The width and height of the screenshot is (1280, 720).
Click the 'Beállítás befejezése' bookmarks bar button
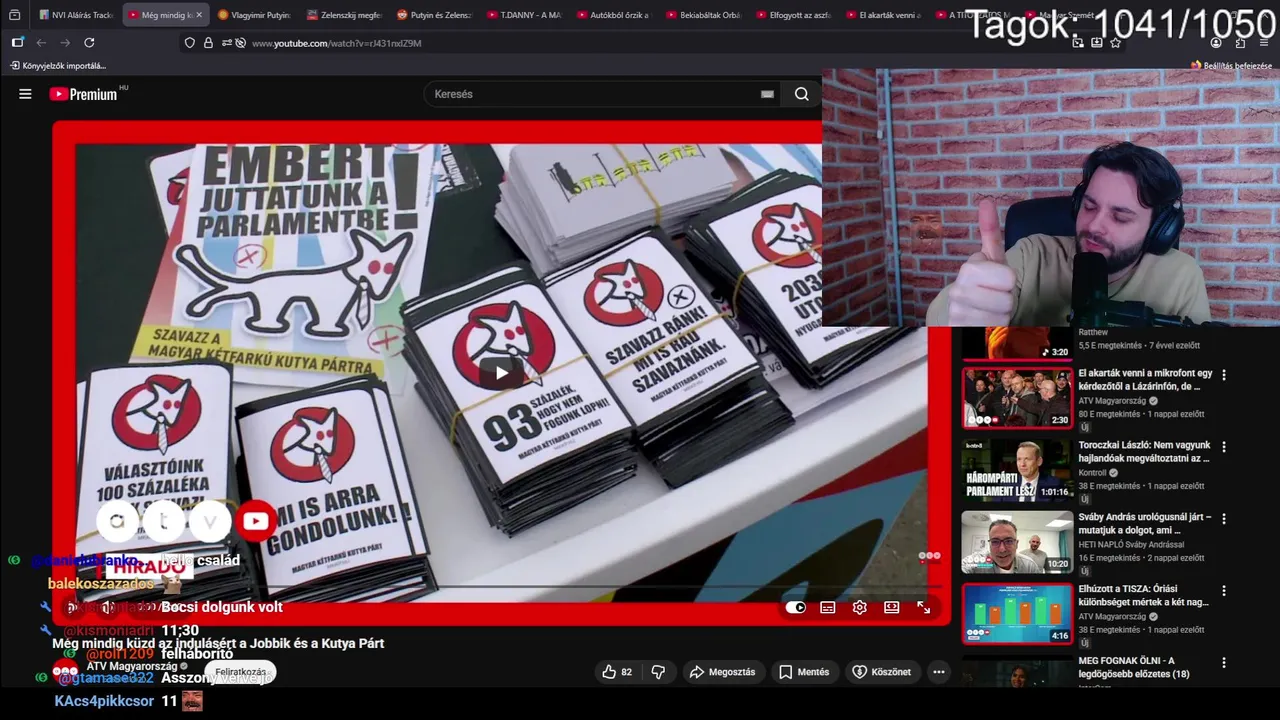1231,65
